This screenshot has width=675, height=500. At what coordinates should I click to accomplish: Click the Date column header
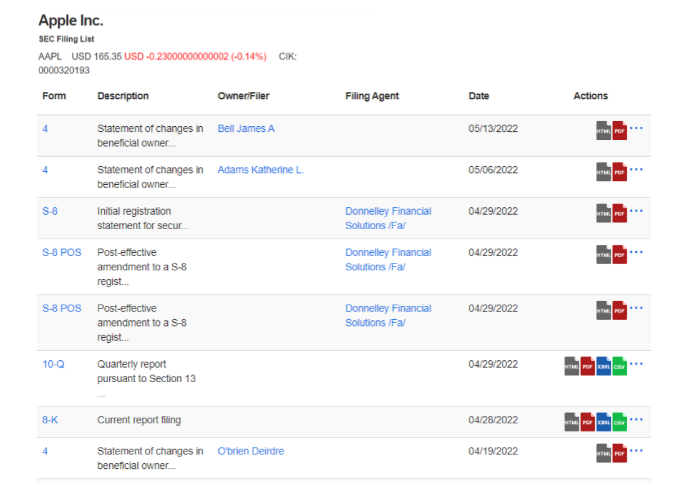click(x=479, y=96)
